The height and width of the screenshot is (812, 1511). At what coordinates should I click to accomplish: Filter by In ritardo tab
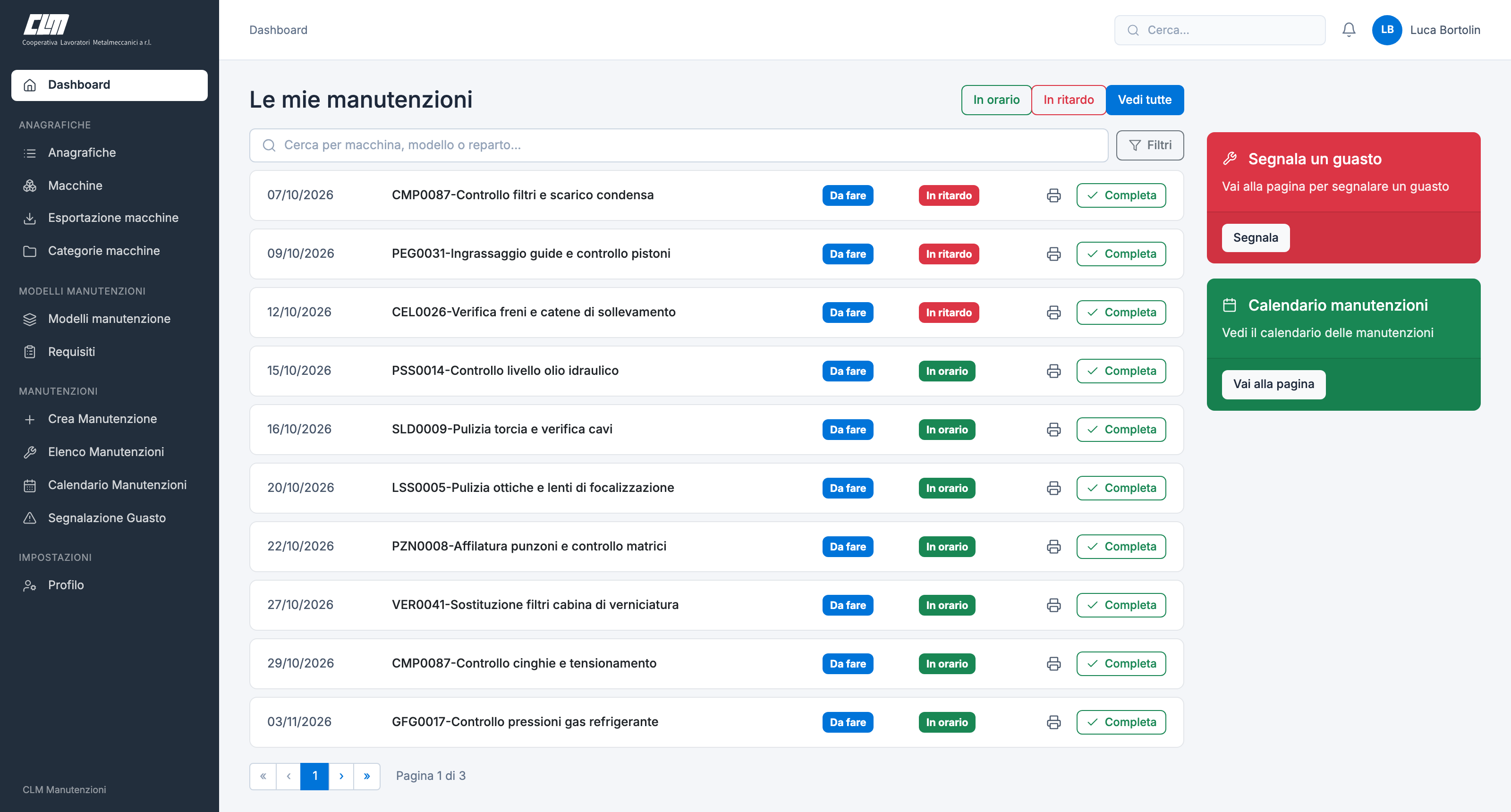(1068, 100)
